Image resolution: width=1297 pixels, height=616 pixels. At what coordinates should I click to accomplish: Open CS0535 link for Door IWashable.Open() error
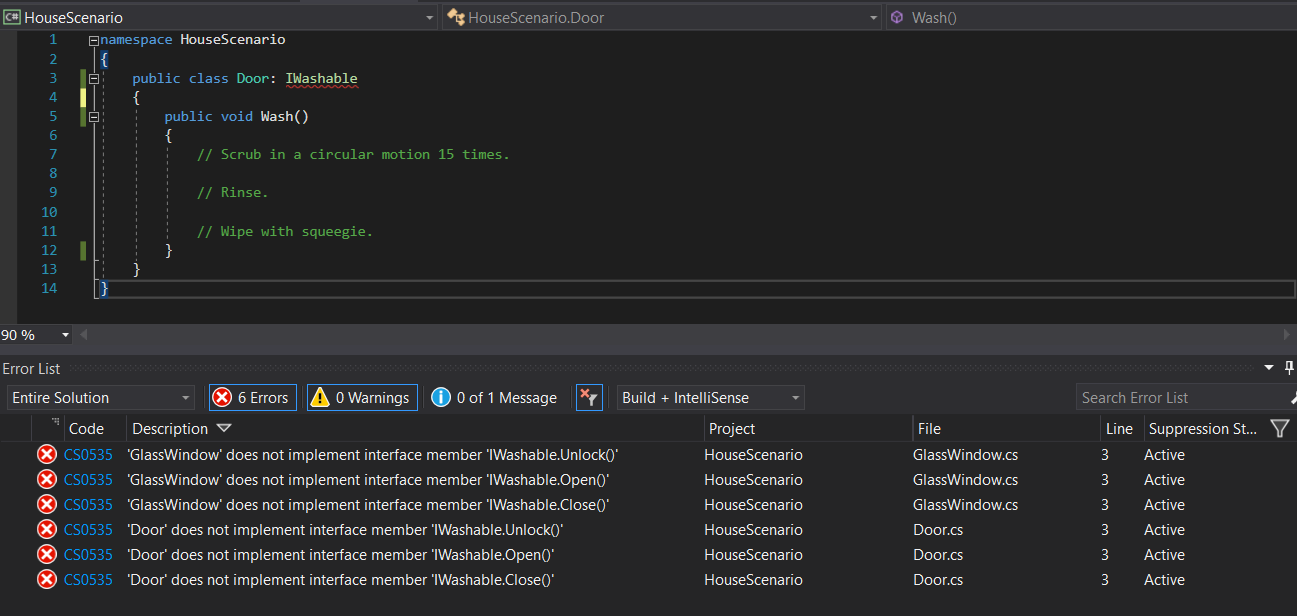88,555
